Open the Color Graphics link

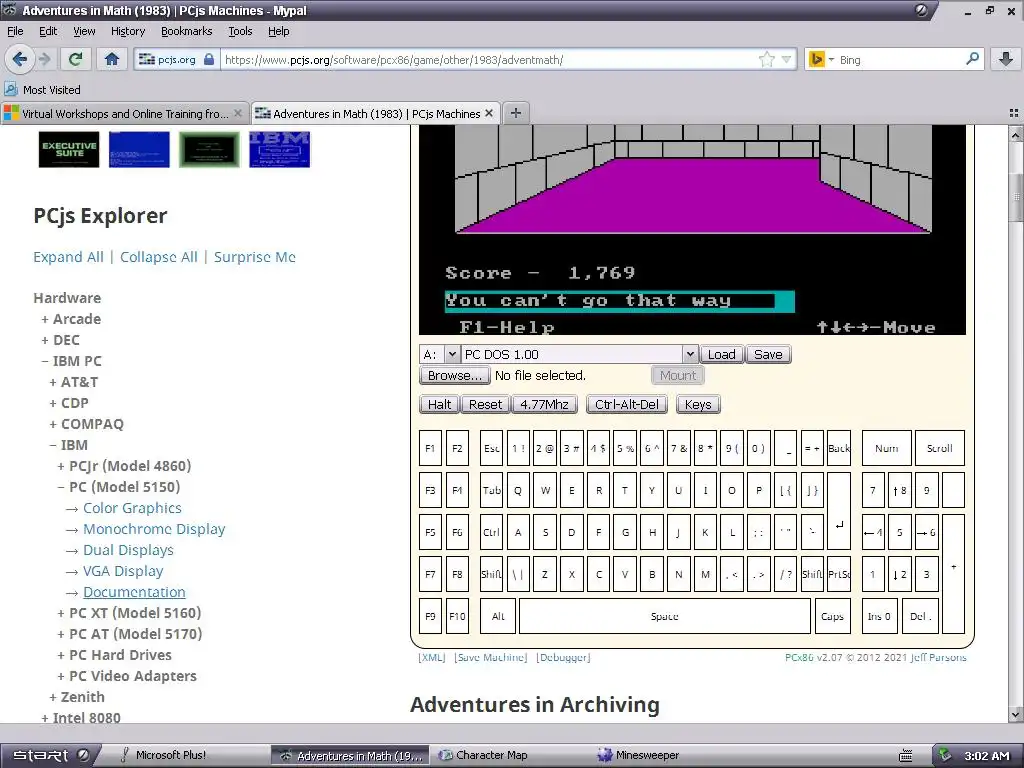coord(132,508)
